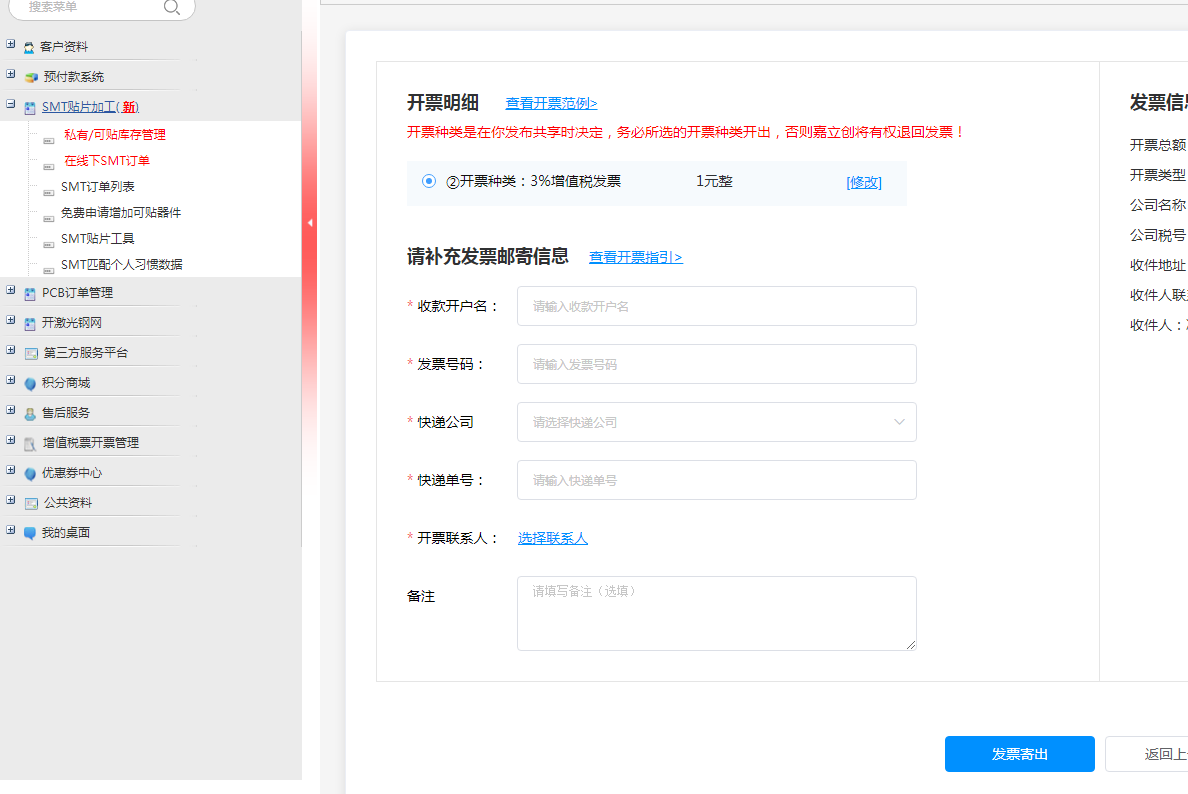Image resolution: width=1188 pixels, height=794 pixels.
Task: Open the 查看开票范例 link
Action: pos(551,103)
